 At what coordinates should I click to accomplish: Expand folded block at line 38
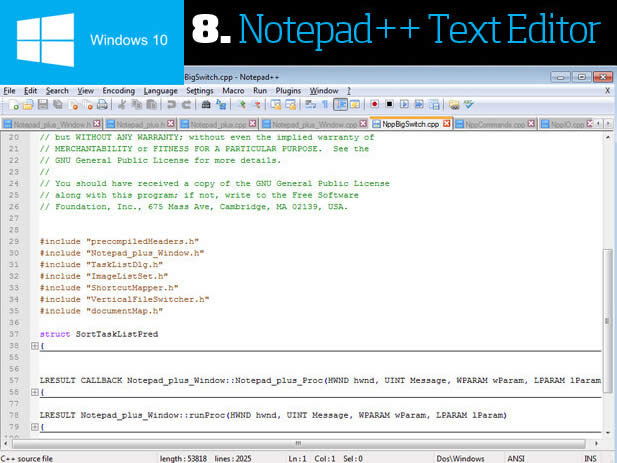[35, 346]
